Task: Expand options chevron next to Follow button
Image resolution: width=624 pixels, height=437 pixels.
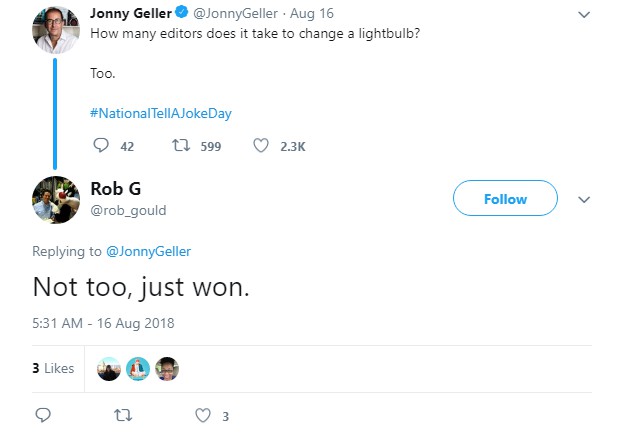Action: (585, 199)
